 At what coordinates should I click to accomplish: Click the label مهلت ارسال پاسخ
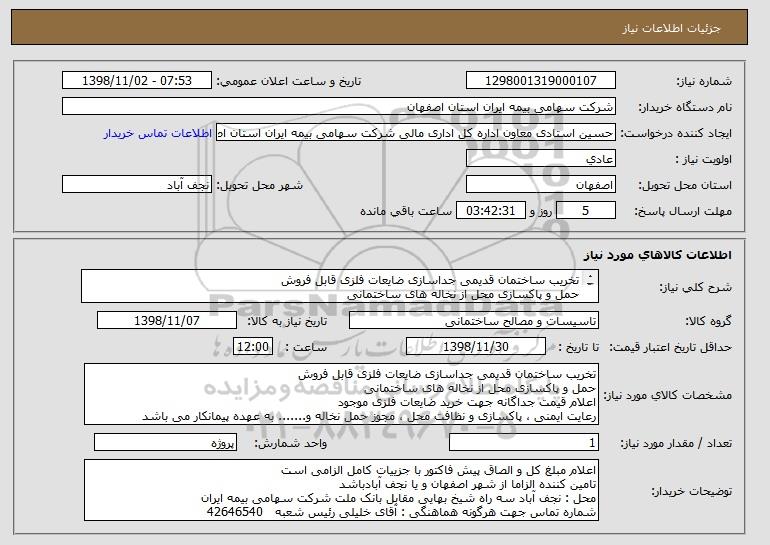tap(683, 211)
